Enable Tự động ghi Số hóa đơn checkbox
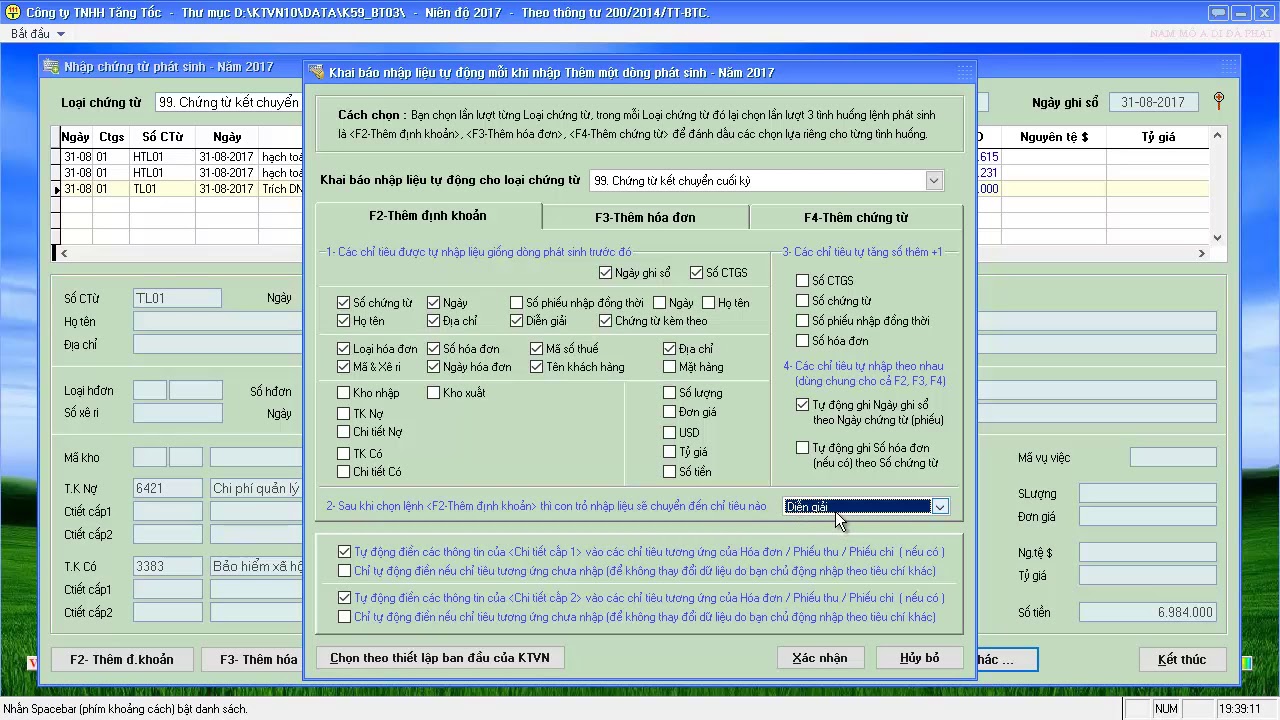Screen dimensions: 1280x720 802,448
